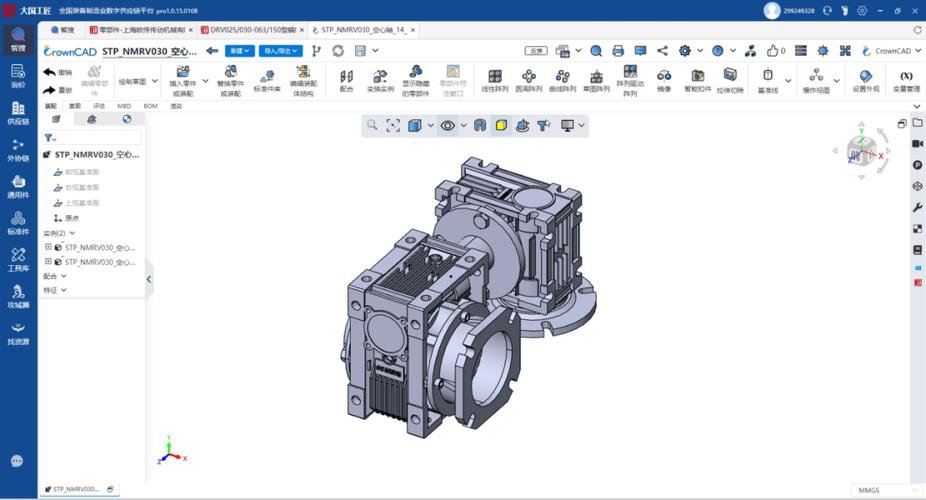The height and width of the screenshot is (500, 926).
Task: Click the user avatar 299249328
Action: pyautogui.click(x=771, y=10)
